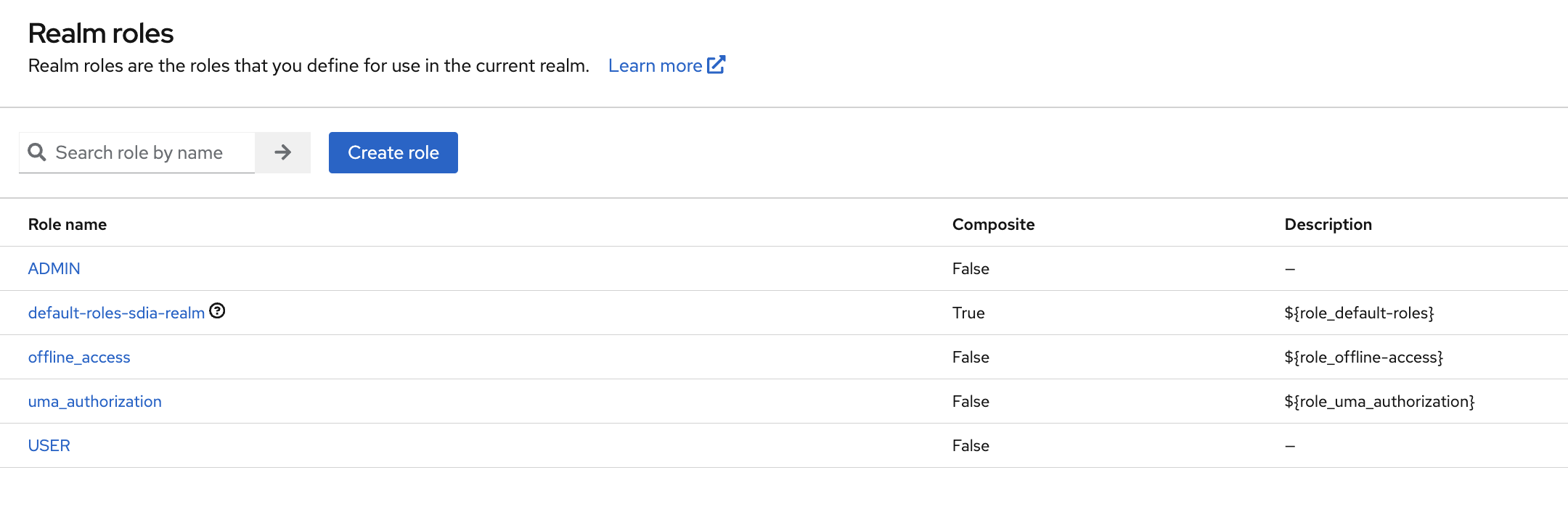Click the ${role_offline-access} description
The height and width of the screenshot is (528, 1568).
(x=1363, y=357)
